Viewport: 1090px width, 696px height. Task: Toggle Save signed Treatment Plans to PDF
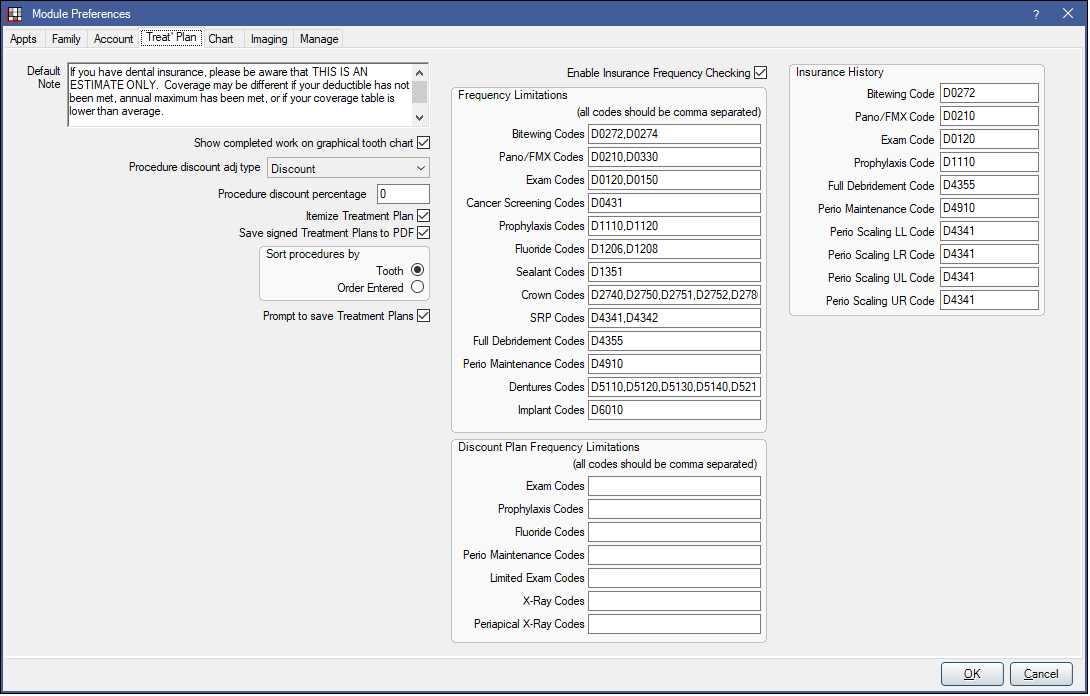point(423,233)
